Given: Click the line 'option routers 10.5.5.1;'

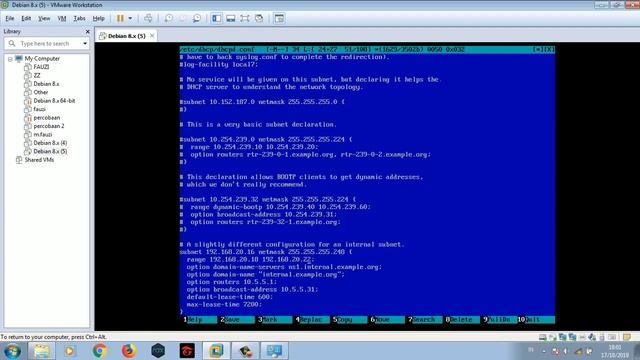Looking at the screenshot, I should pos(231,282).
